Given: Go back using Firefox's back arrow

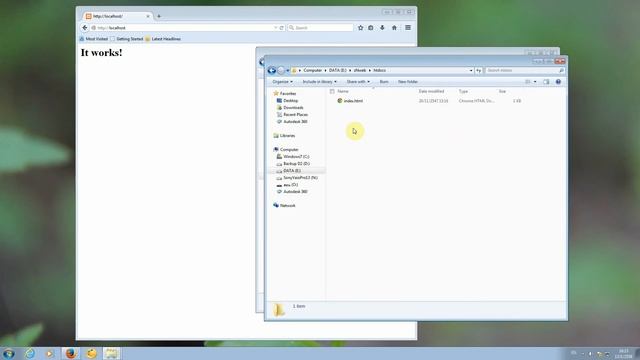Looking at the screenshot, I should (84, 28).
